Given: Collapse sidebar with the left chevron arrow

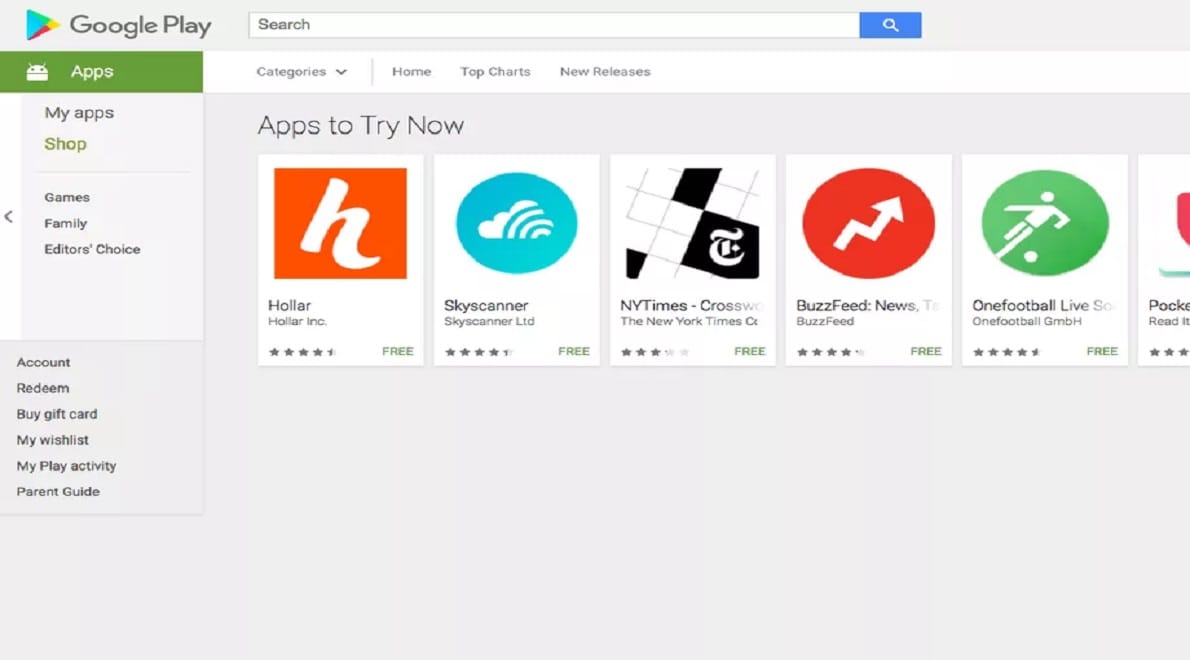Looking at the screenshot, I should (x=8, y=217).
